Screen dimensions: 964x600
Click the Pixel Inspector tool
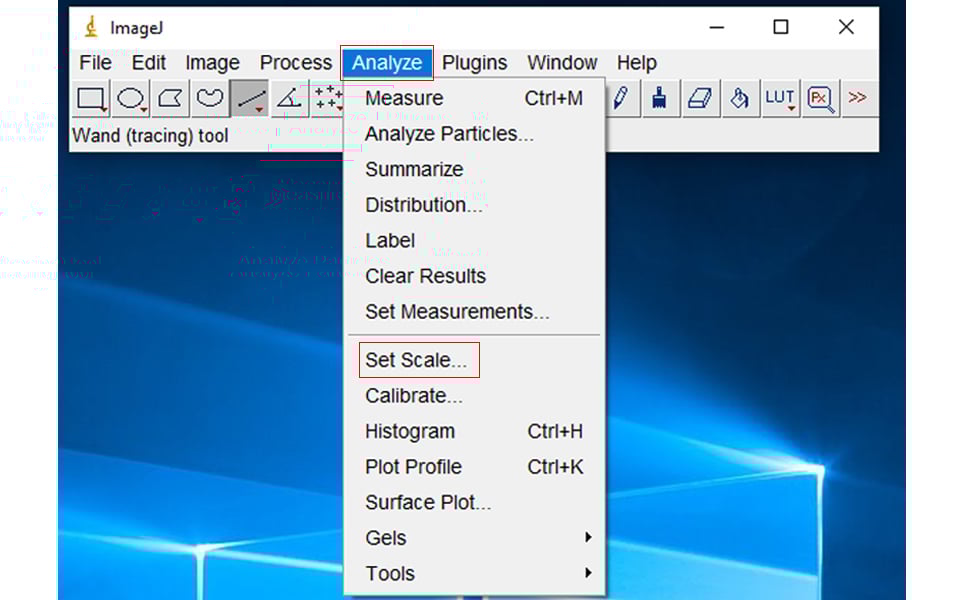tap(820, 98)
